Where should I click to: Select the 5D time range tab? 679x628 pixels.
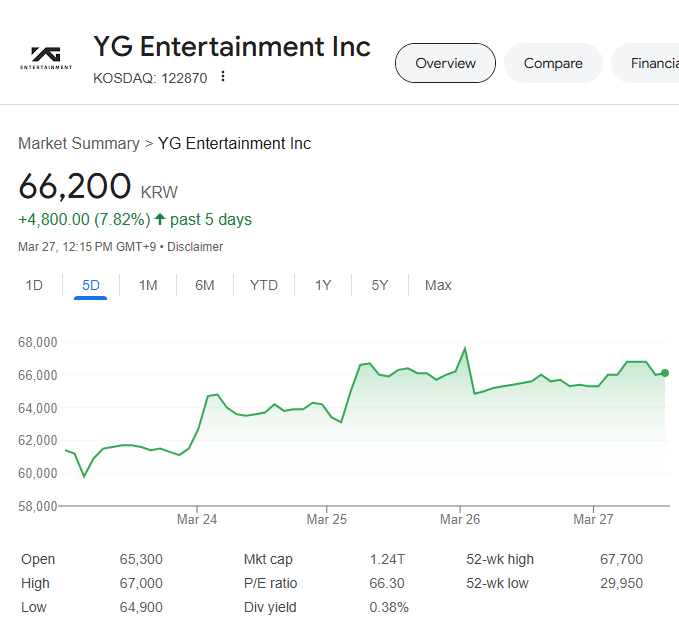[91, 285]
